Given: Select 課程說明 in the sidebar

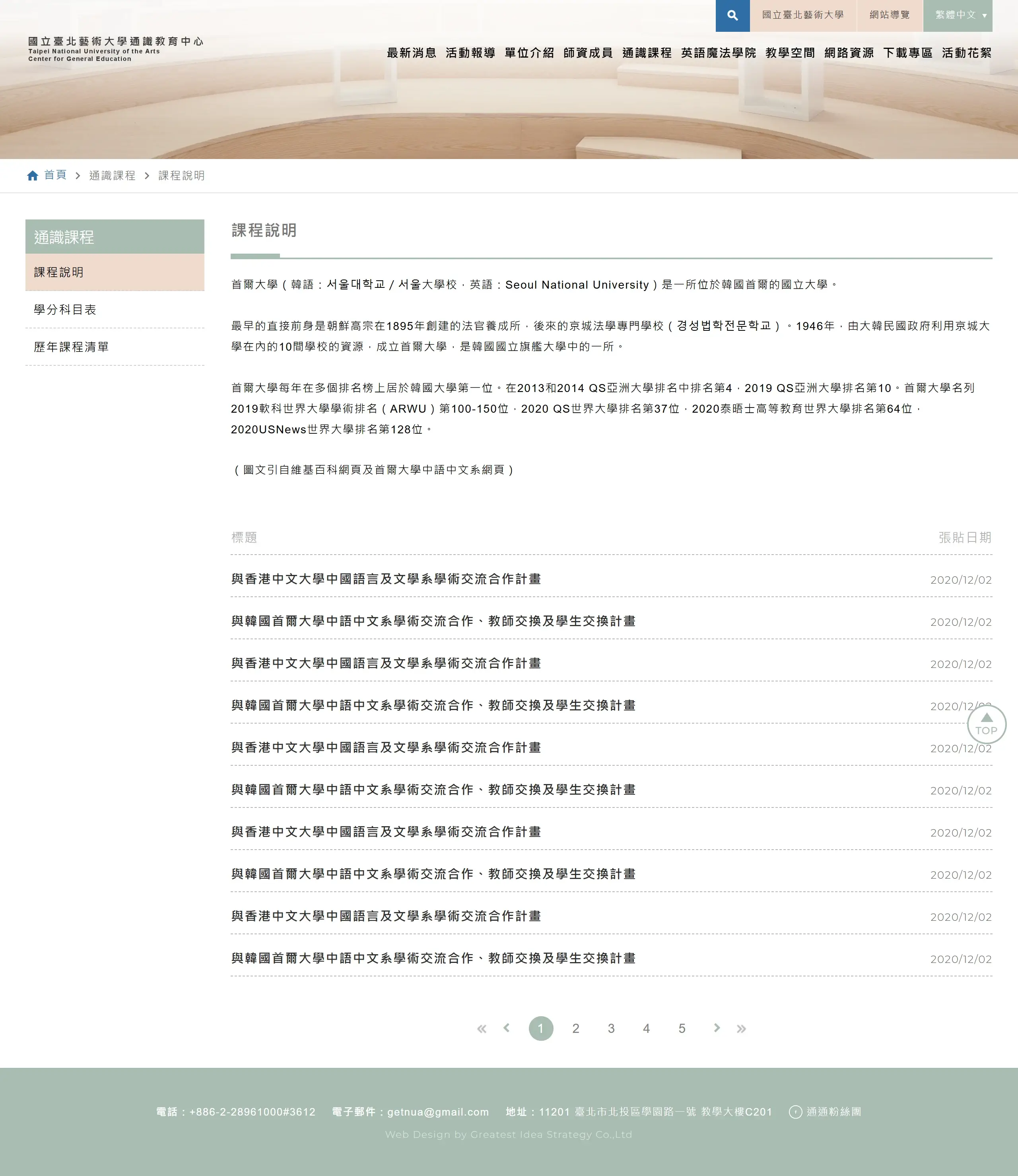Looking at the screenshot, I should coord(115,272).
